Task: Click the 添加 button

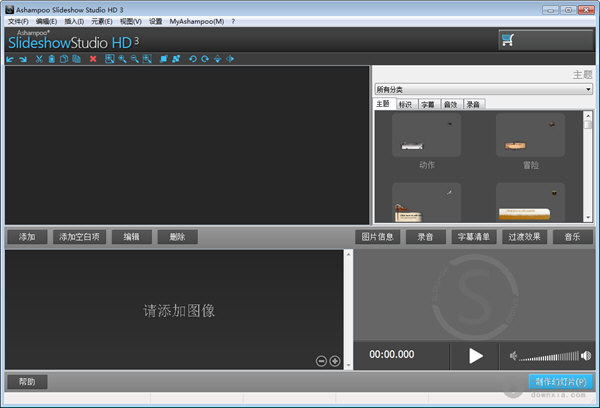Action: coord(27,237)
